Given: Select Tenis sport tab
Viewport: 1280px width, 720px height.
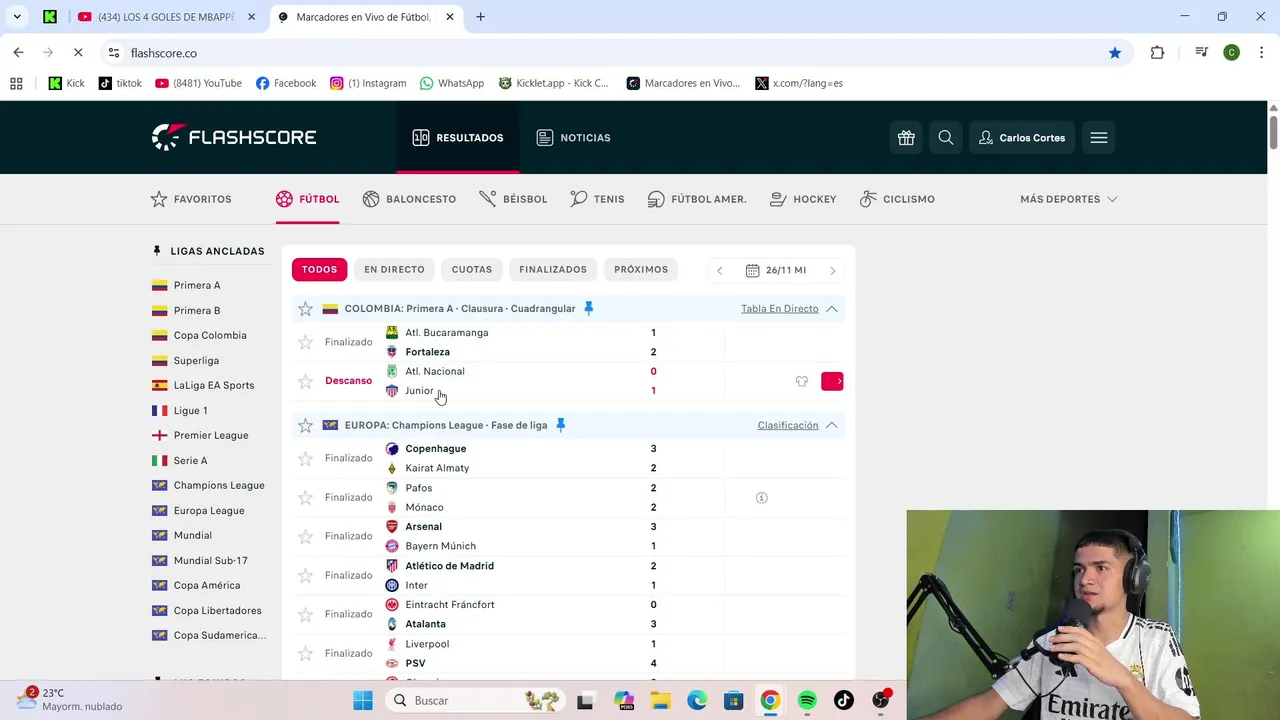Looking at the screenshot, I should [x=597, y=199].
